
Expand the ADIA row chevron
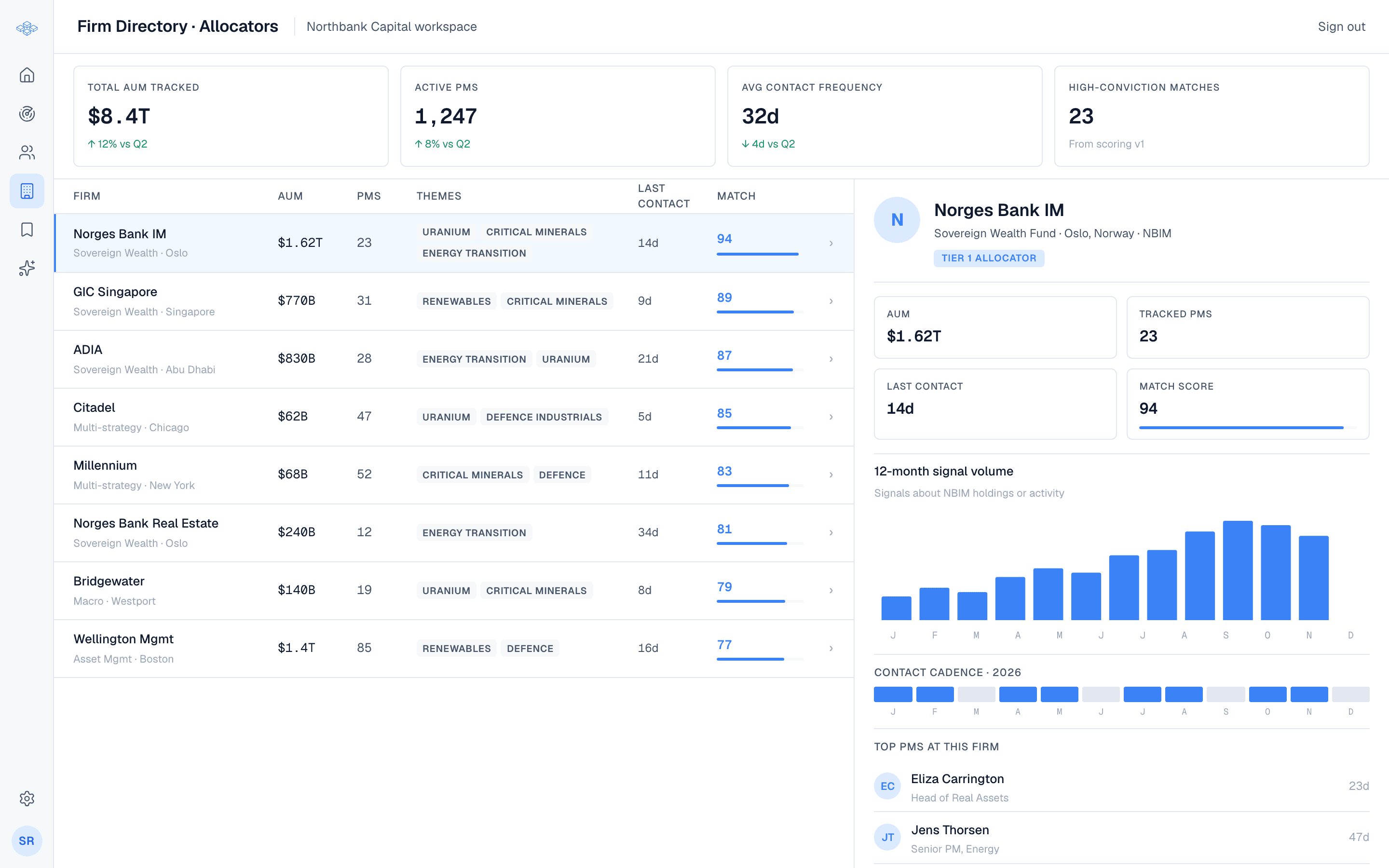[831, 359]
